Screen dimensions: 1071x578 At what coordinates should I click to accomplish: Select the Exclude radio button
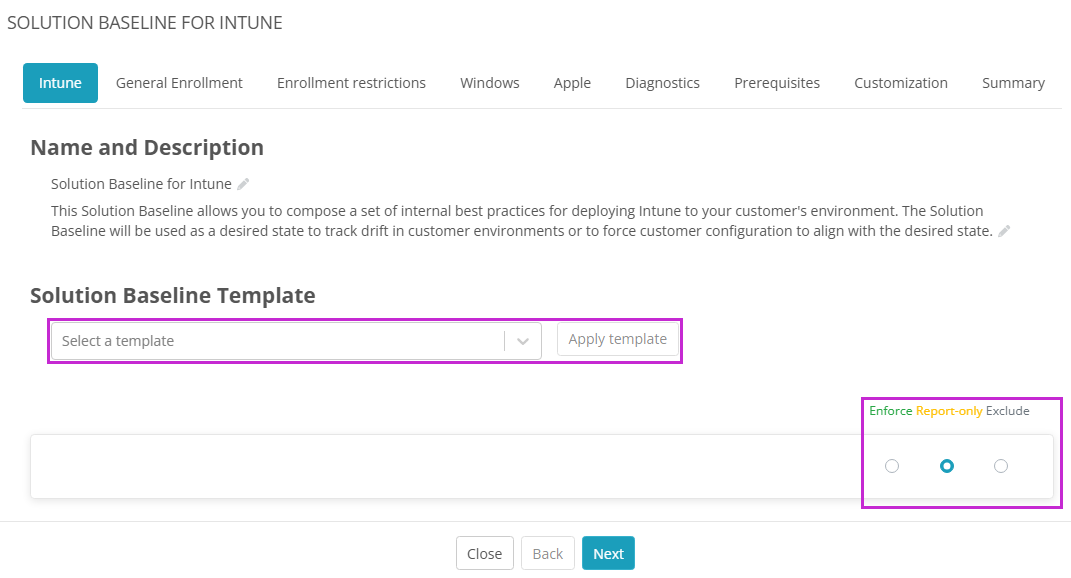[x=1001, y=466]
